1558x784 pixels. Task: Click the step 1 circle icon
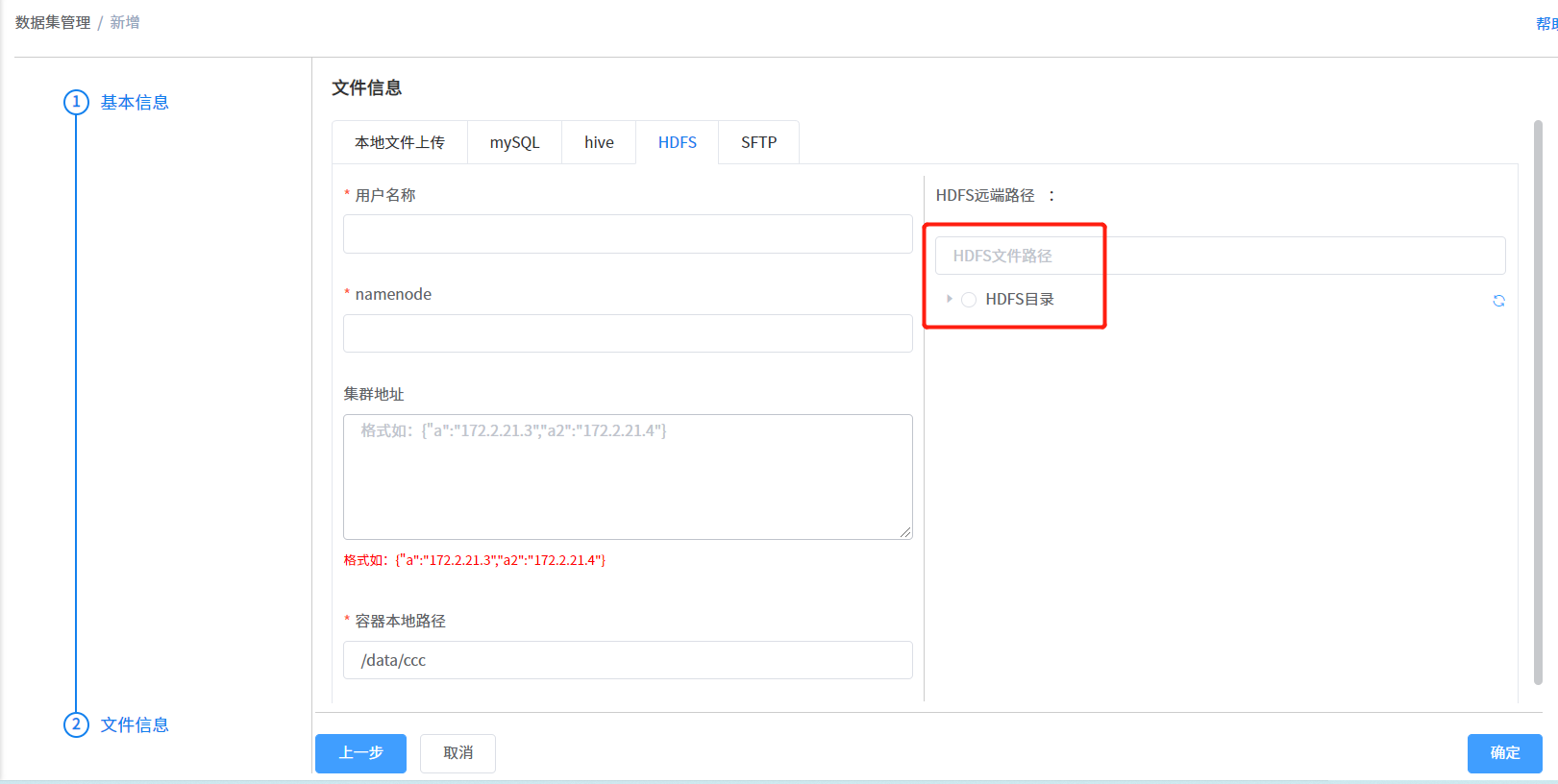click(77, 102)
